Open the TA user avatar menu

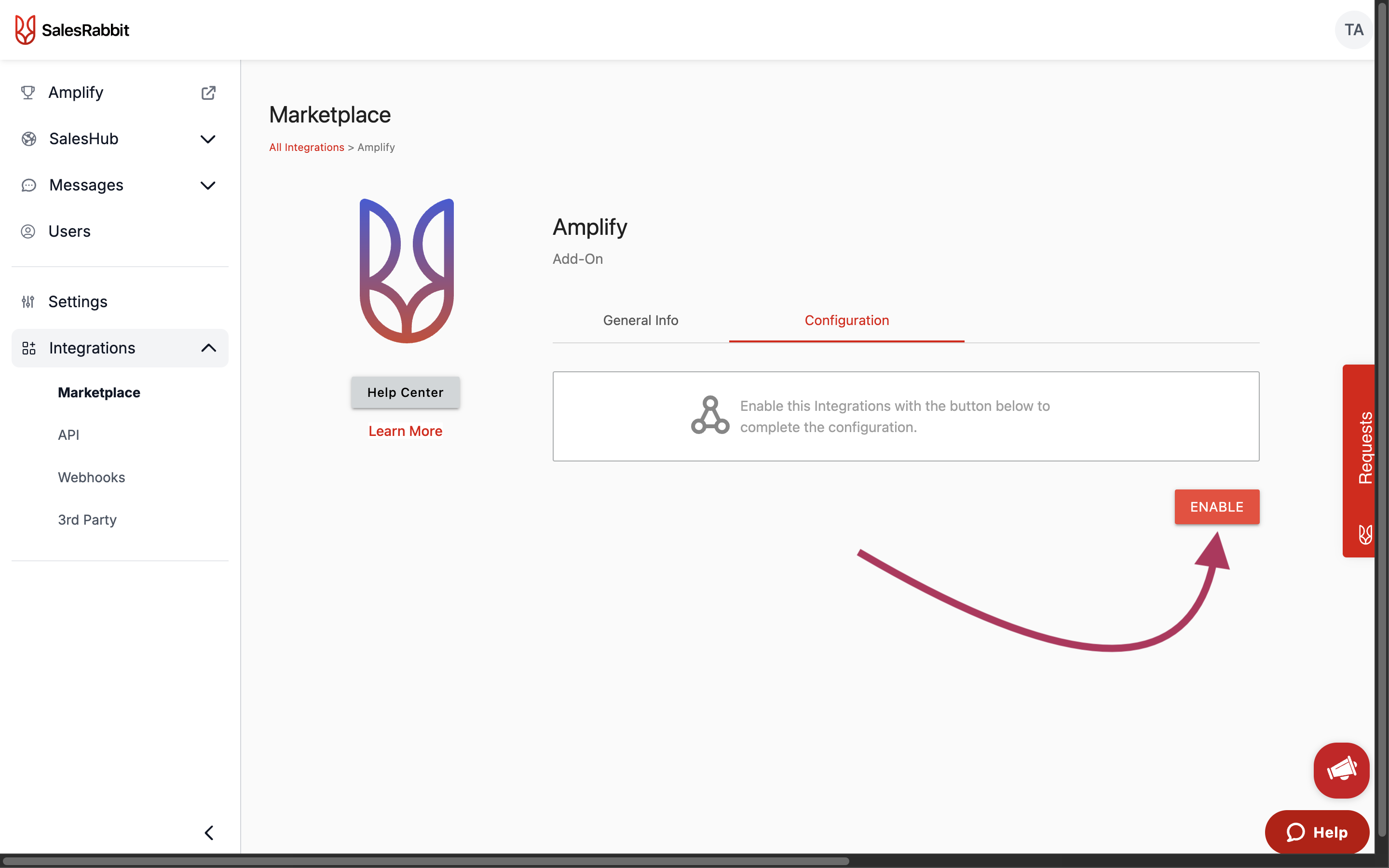[1353, 30]
